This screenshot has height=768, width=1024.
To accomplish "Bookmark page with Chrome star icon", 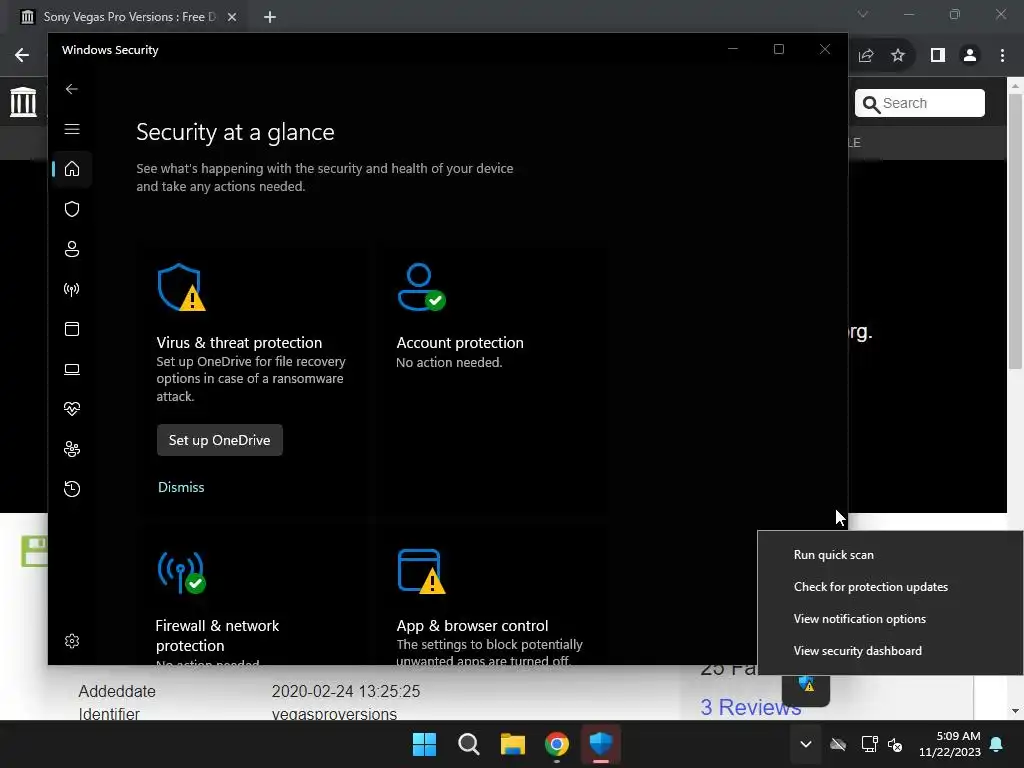I will 898,56.
